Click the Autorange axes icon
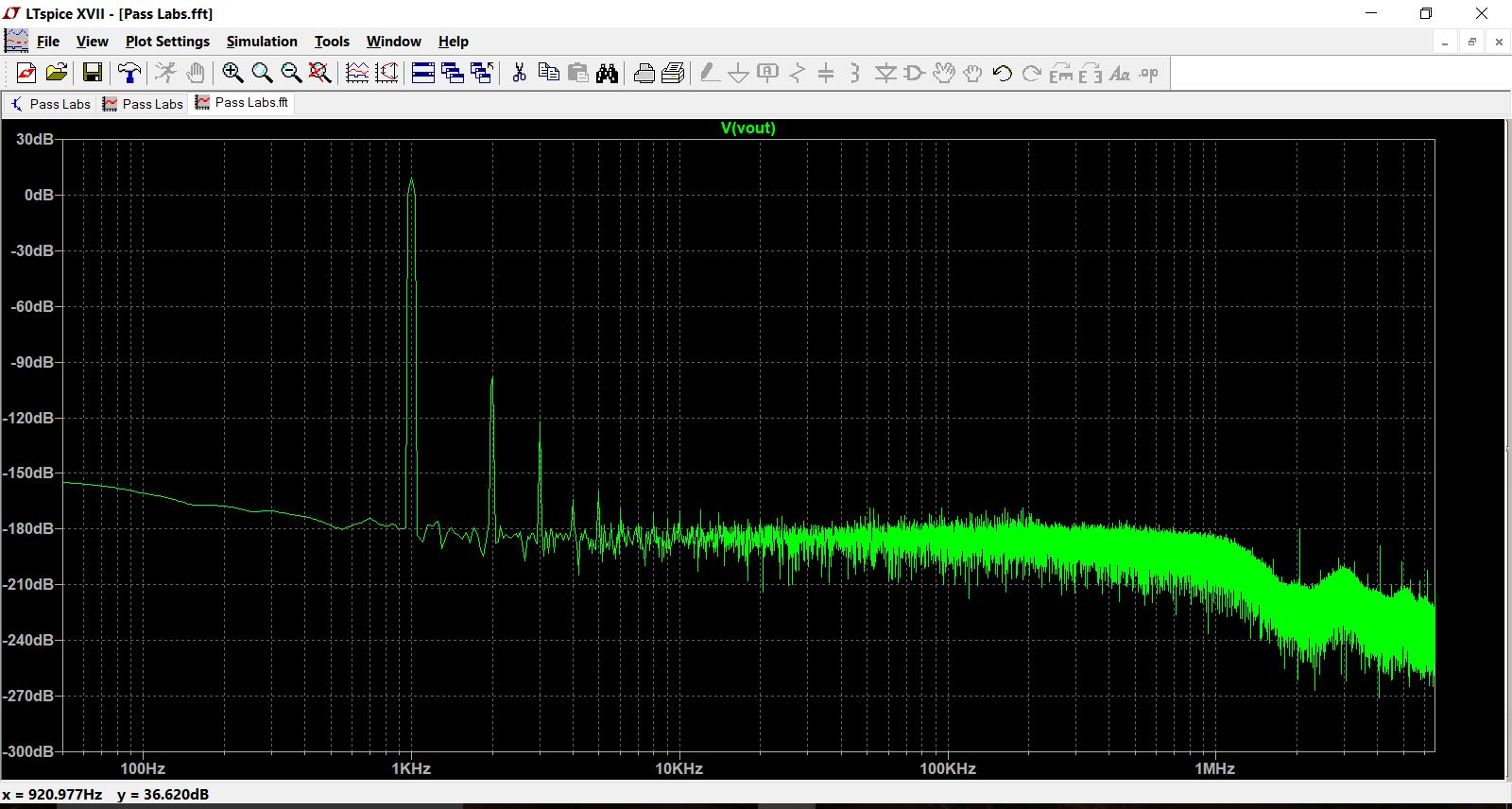 pos(387,73)
